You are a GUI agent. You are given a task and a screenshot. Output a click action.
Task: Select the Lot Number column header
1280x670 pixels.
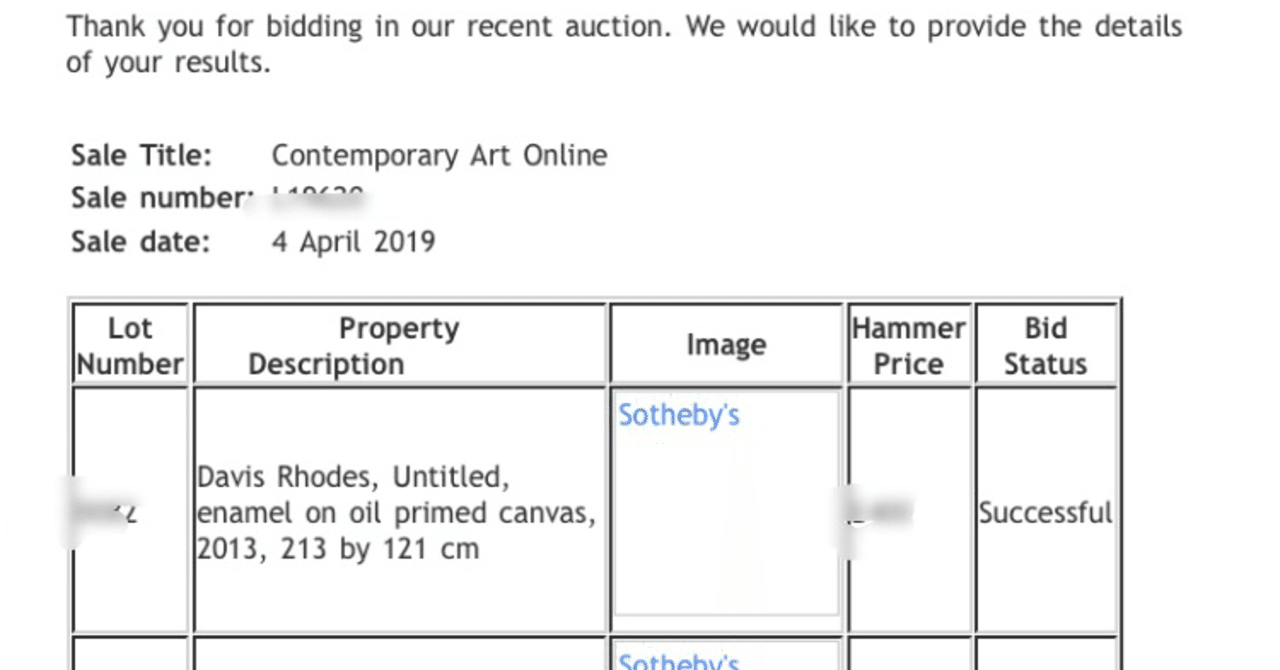coord(130,346)
